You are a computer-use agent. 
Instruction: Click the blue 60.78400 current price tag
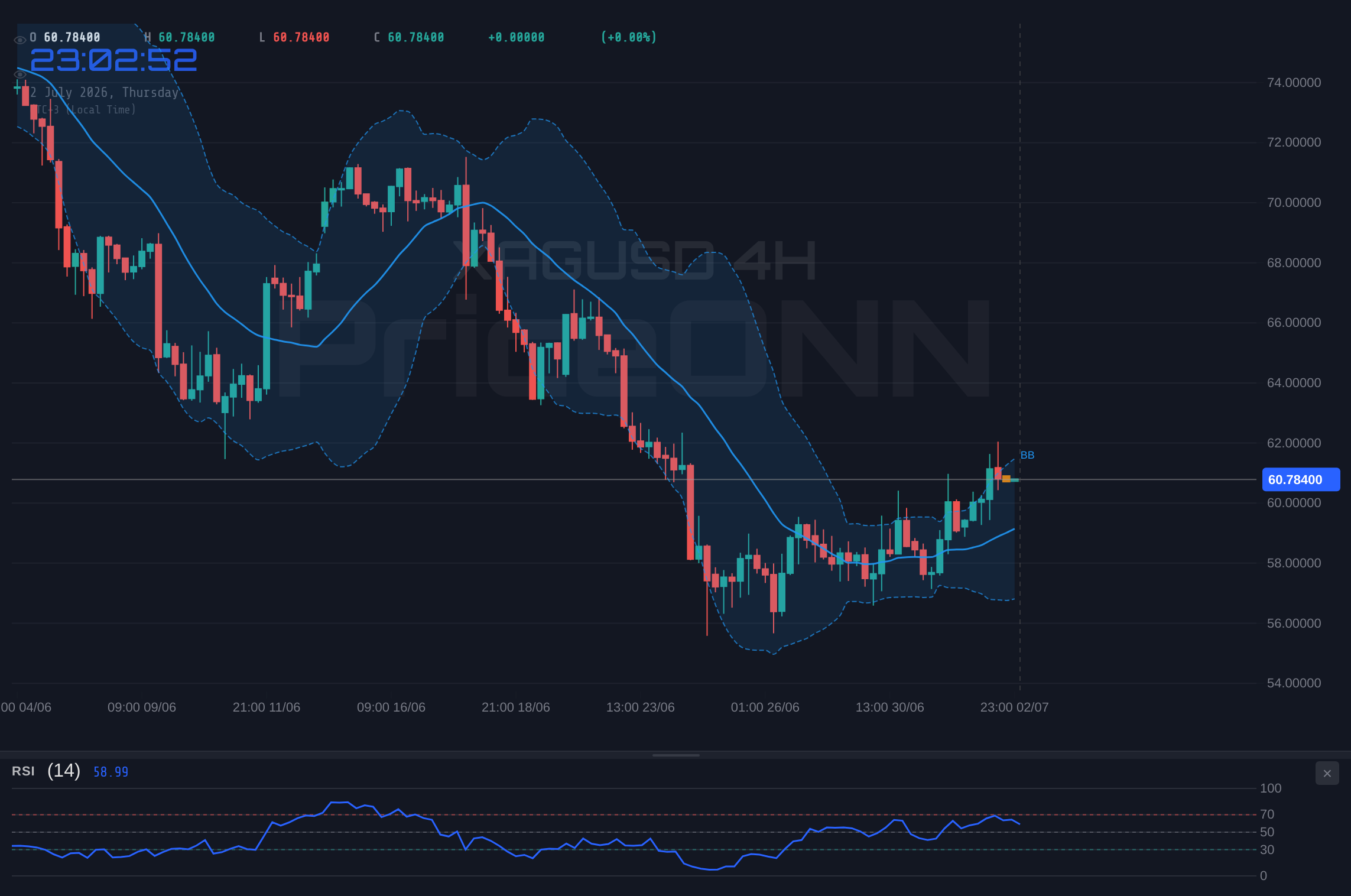[1301, 479]
